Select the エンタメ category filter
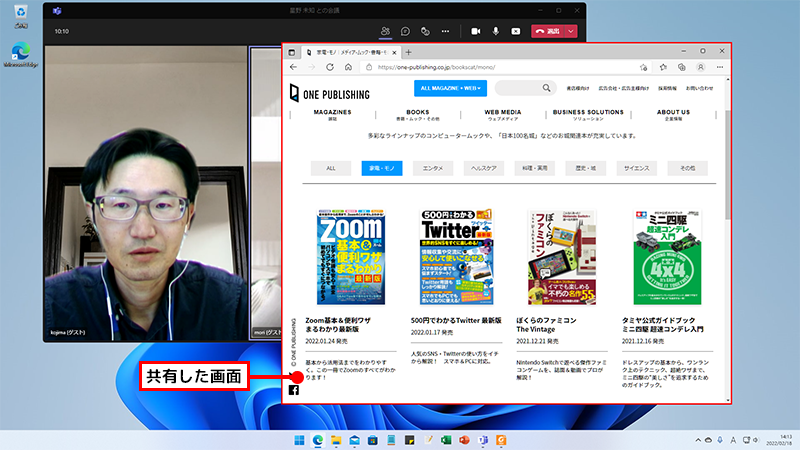This screenshot has width=800, height=450. pyautogui.click(x=433, y=168)
